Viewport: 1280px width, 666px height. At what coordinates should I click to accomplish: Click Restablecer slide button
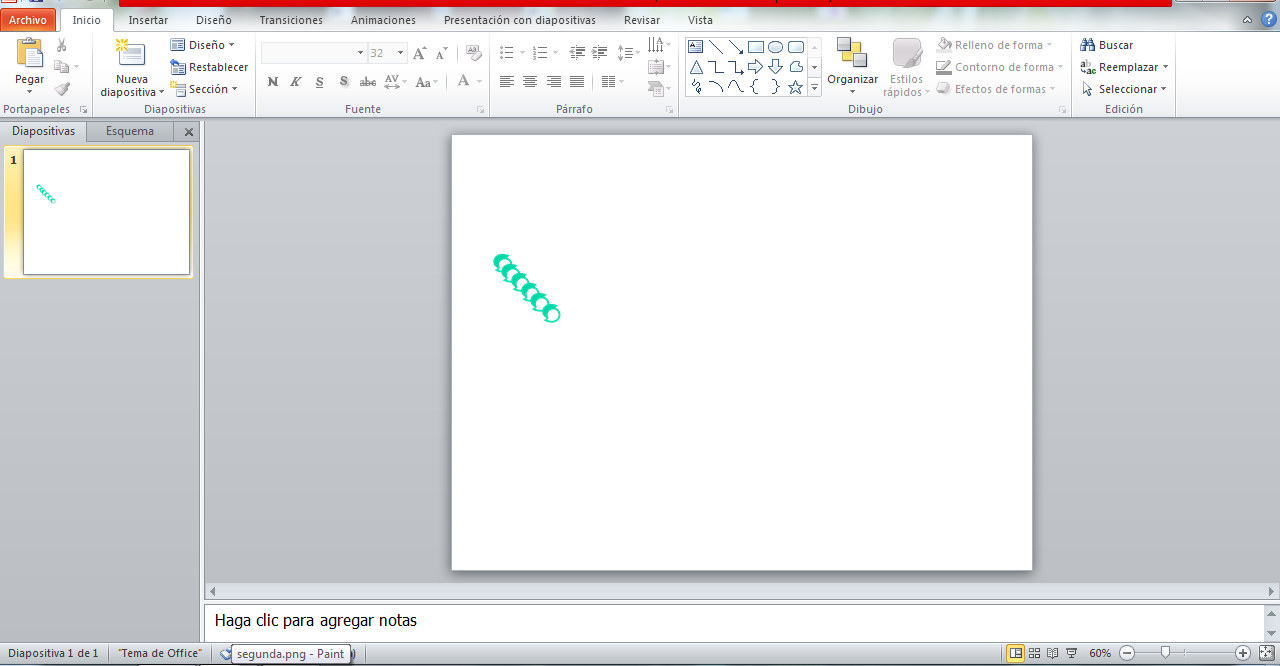209,67
